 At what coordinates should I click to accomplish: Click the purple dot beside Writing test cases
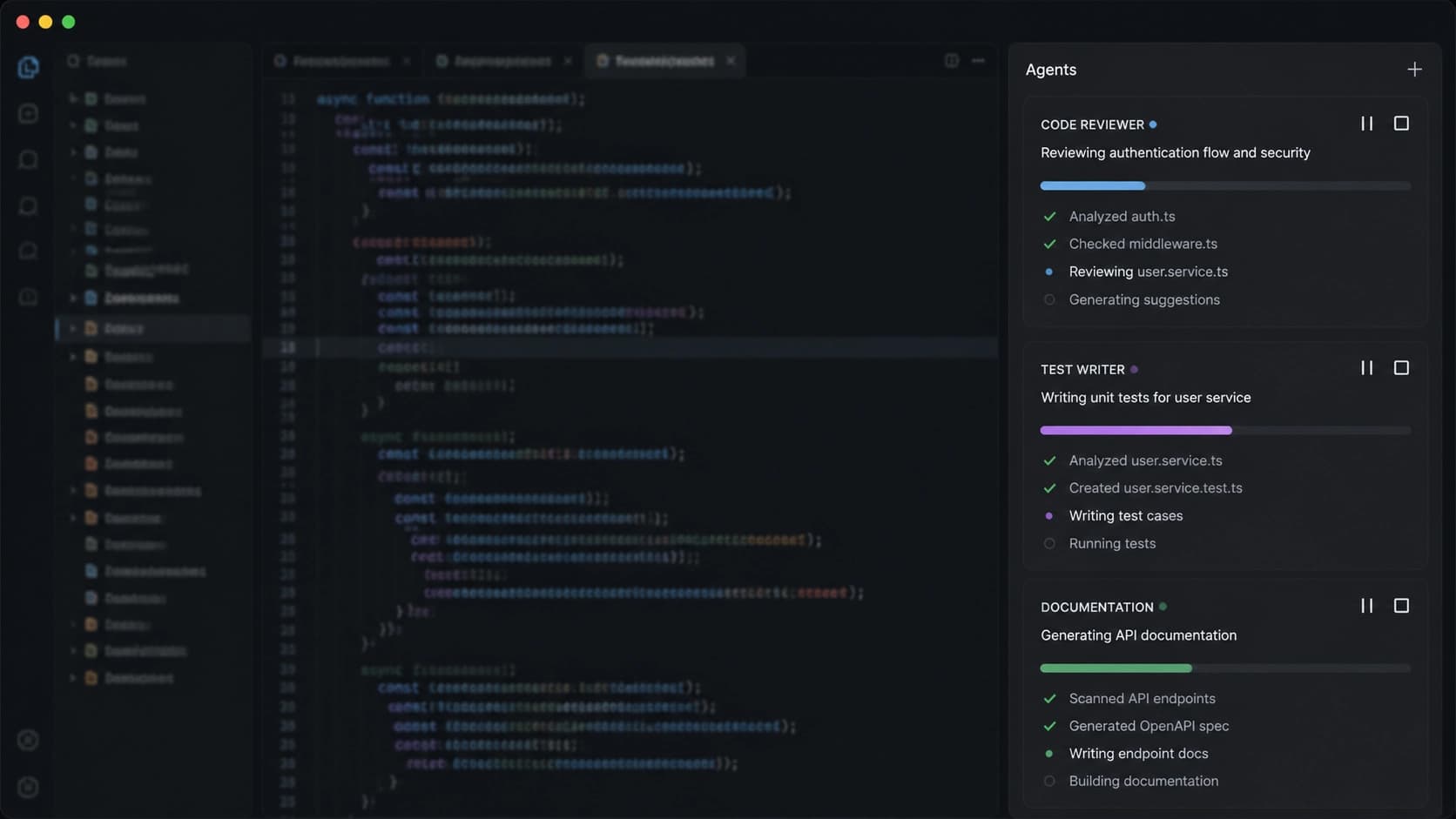[x=1049, y=516]
